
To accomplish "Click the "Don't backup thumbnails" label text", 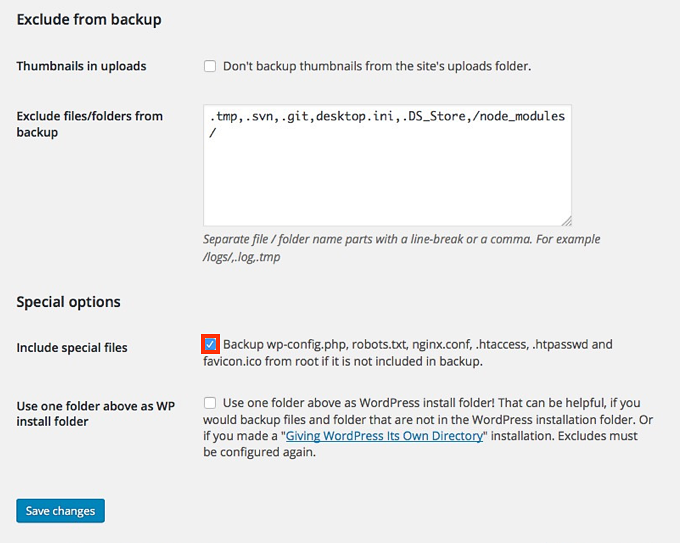I will 376,66.
